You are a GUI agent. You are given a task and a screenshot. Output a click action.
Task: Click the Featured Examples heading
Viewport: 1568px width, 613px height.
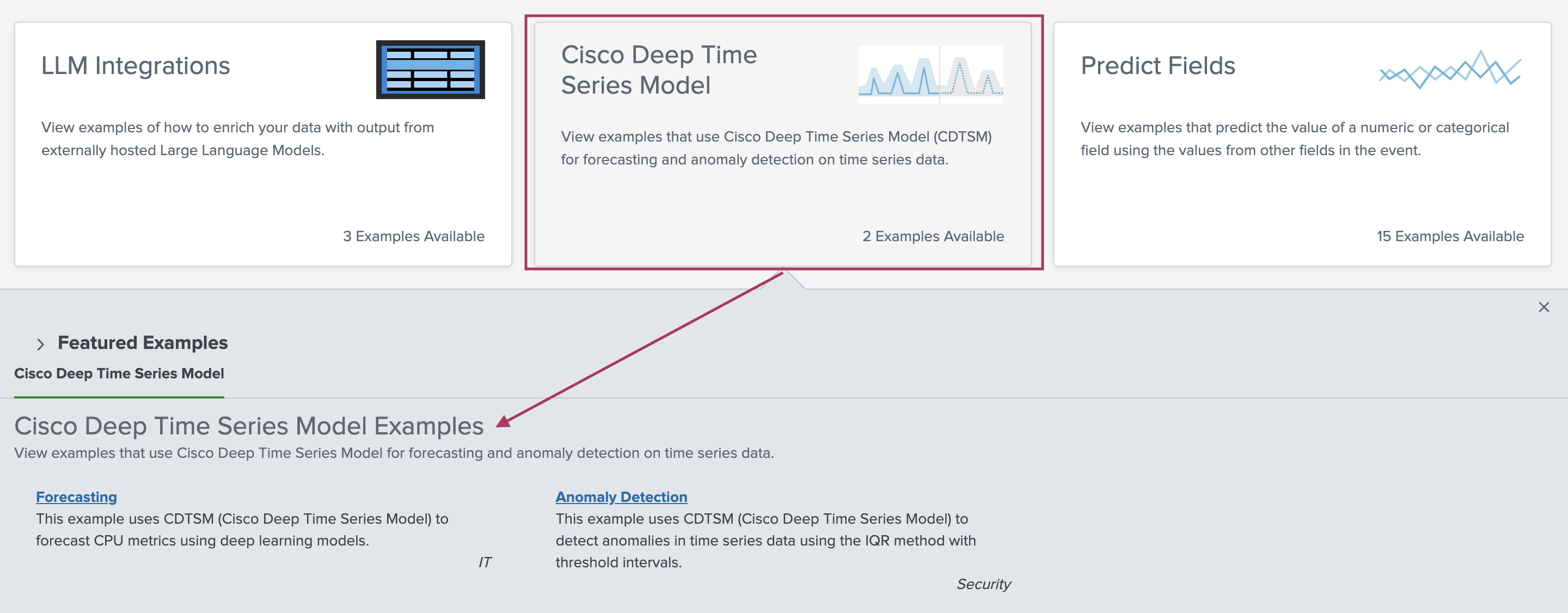pyautogui.click(x=143, y=343)
